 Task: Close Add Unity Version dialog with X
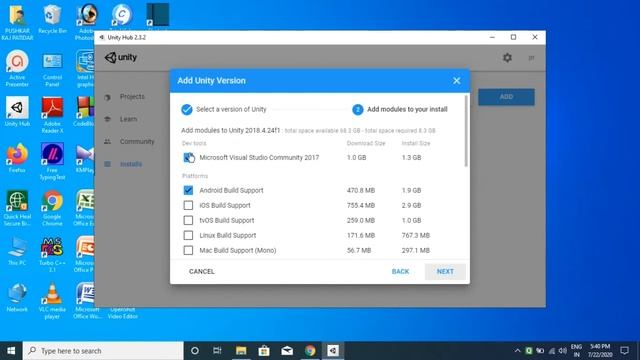click(x=456, y=81)
